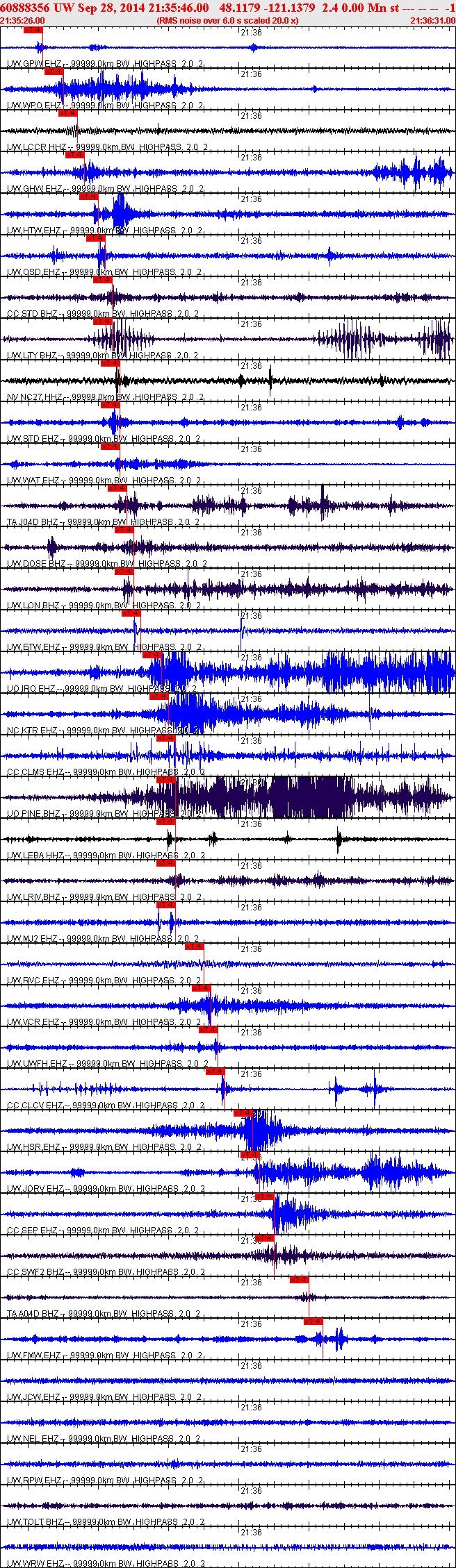Click the 21:36 tick on UW.WRW trace
The width and height of the screenshot is (456, 1568).
[x=251, y=1533]
